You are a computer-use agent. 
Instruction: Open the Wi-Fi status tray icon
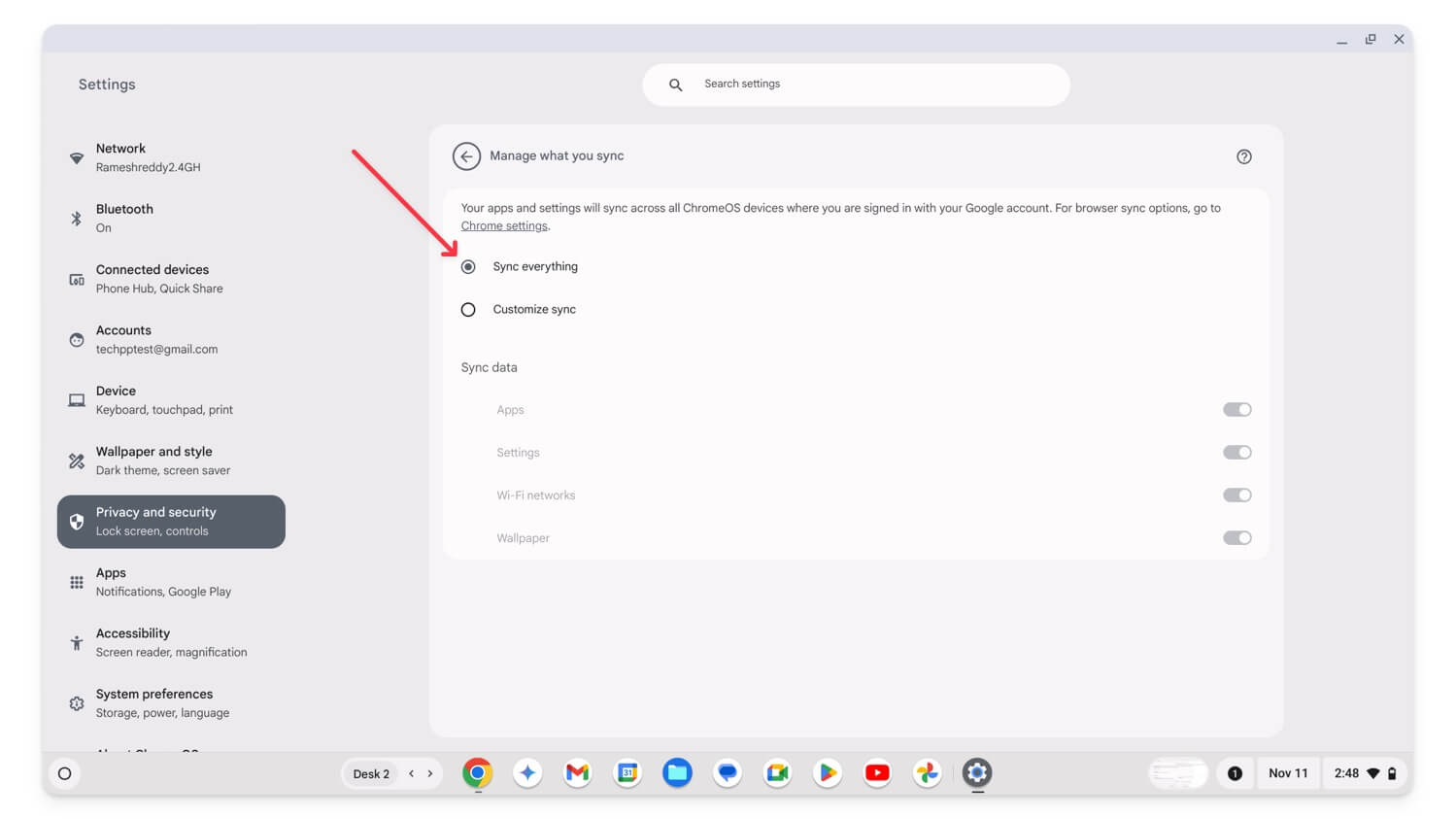coord(1373,773)
